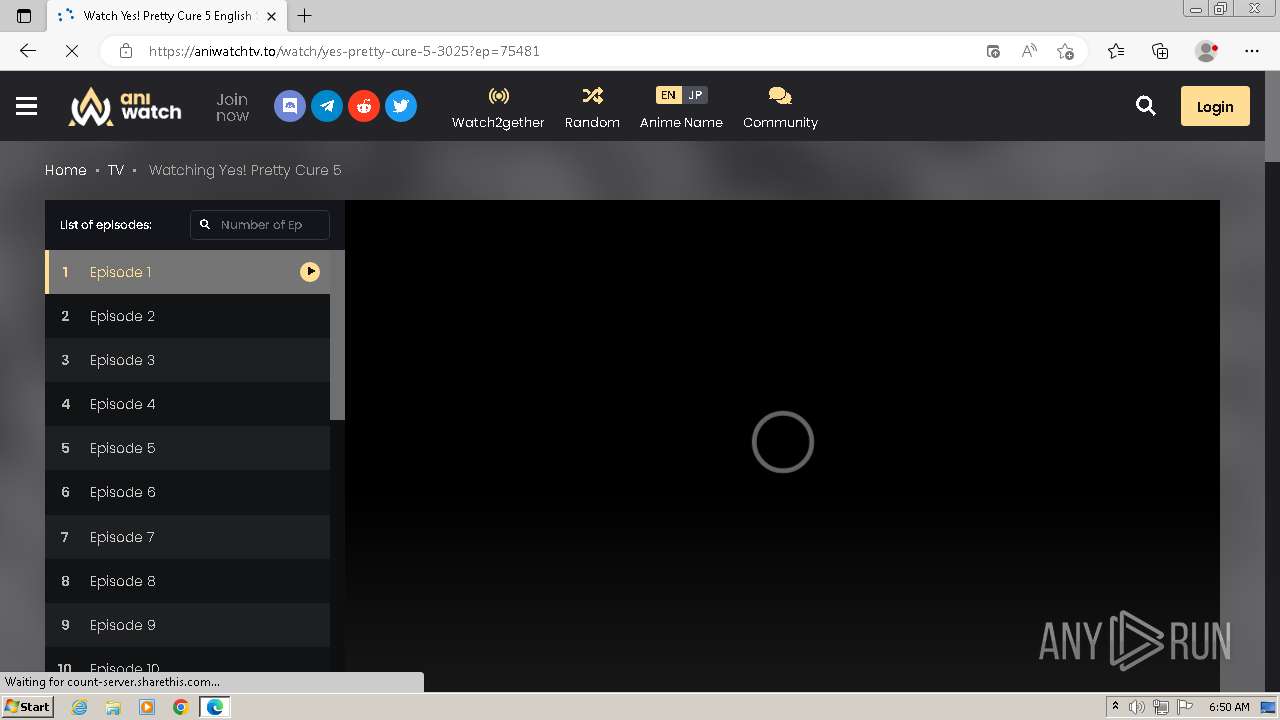Open the Read aloud icon
The width and height of the screenshot is (1280, 720).
click(x=1029, y=51)
